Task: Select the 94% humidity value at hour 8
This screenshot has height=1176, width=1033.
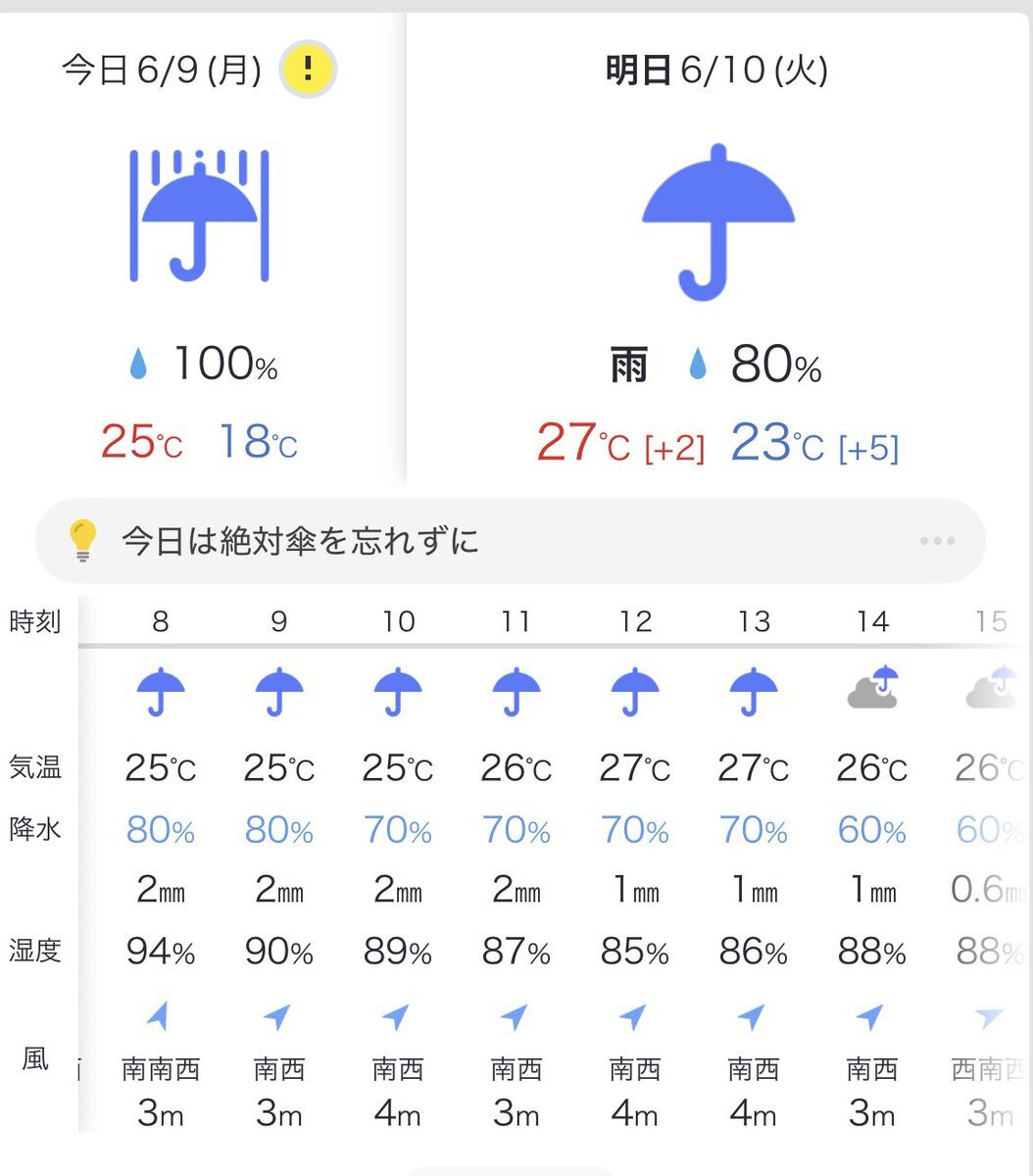Action: 161,952
